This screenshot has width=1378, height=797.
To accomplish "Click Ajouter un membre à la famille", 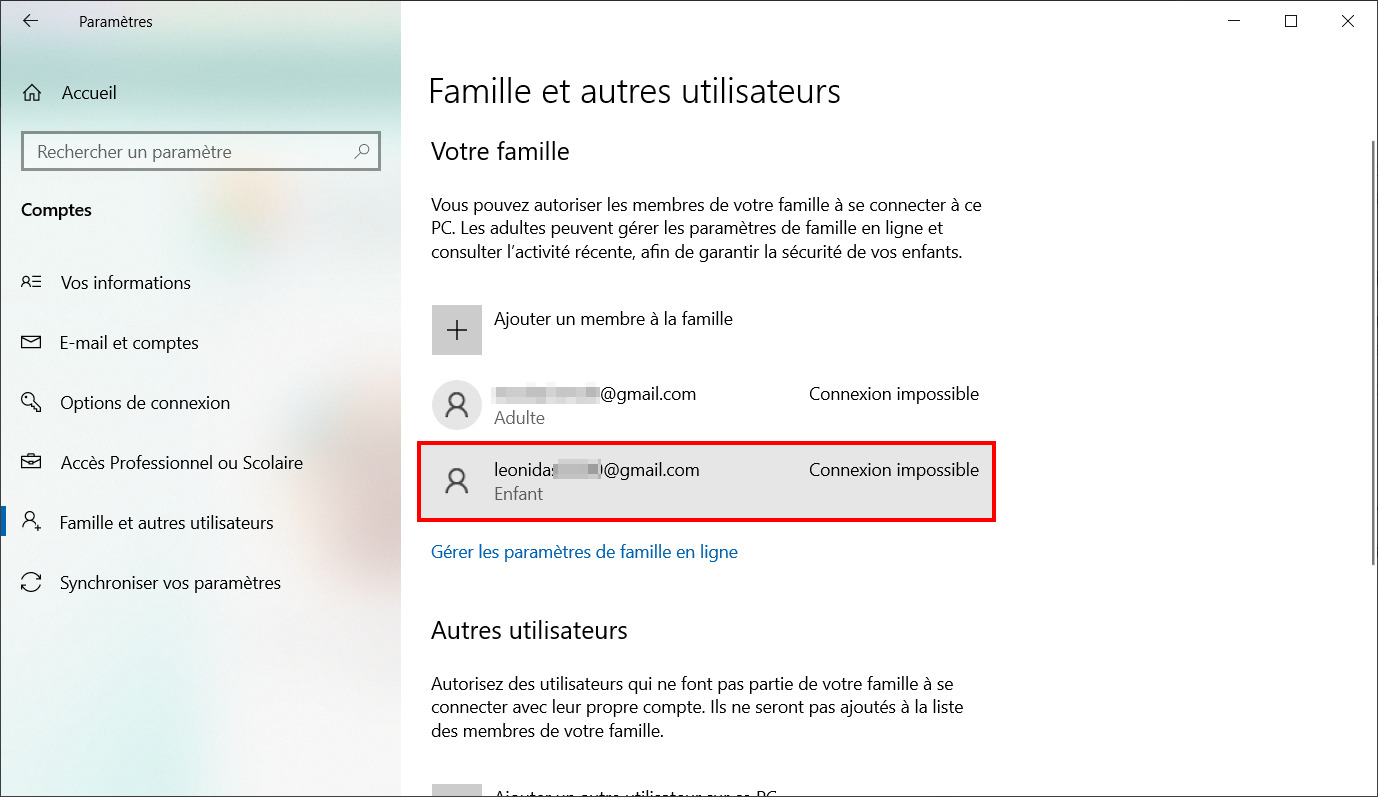I will [x=613, y=319].
